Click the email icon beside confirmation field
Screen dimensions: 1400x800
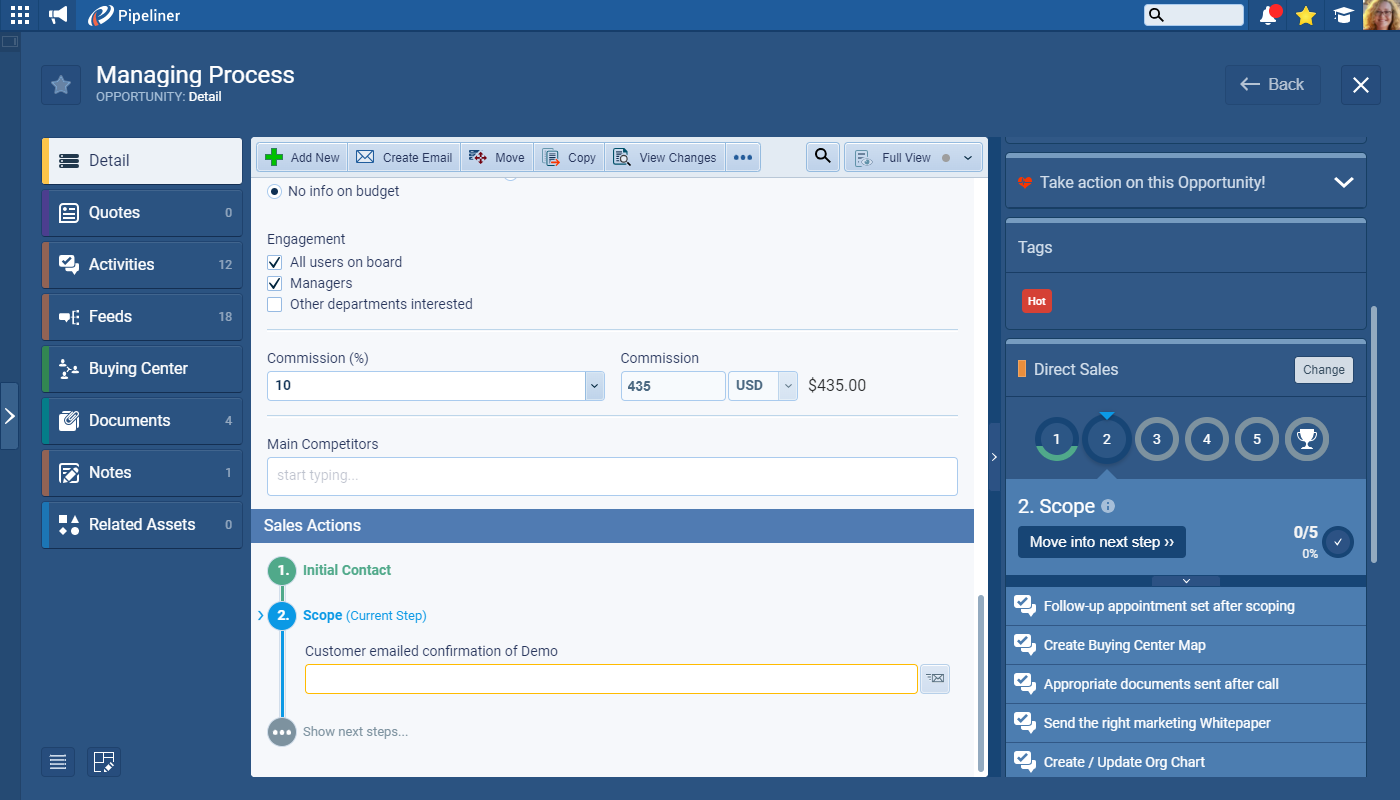[934, 679]
